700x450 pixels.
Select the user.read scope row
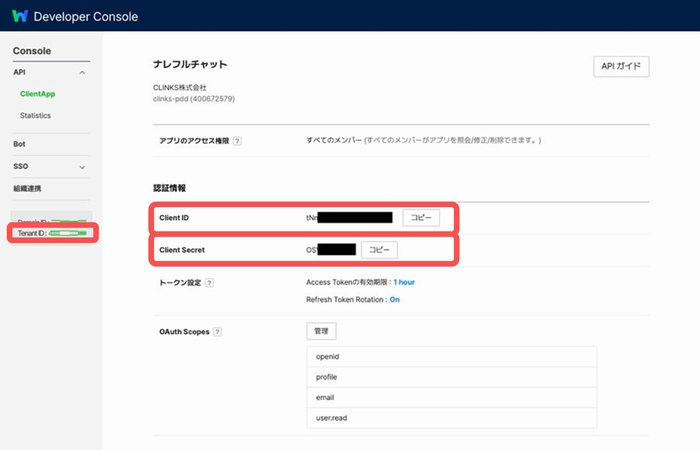452,418
